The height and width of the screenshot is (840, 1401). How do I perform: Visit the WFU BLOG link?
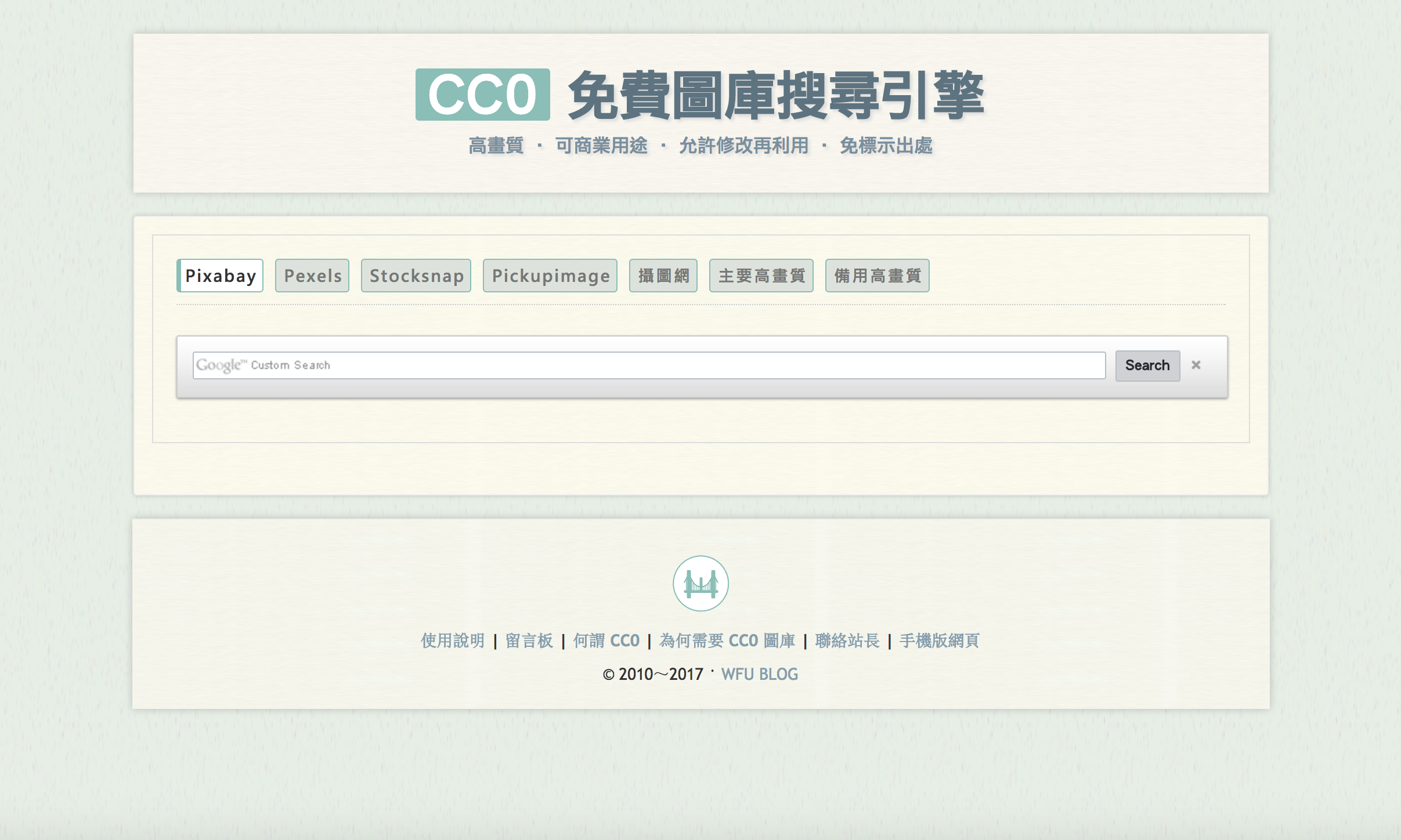tap(760, 674)
